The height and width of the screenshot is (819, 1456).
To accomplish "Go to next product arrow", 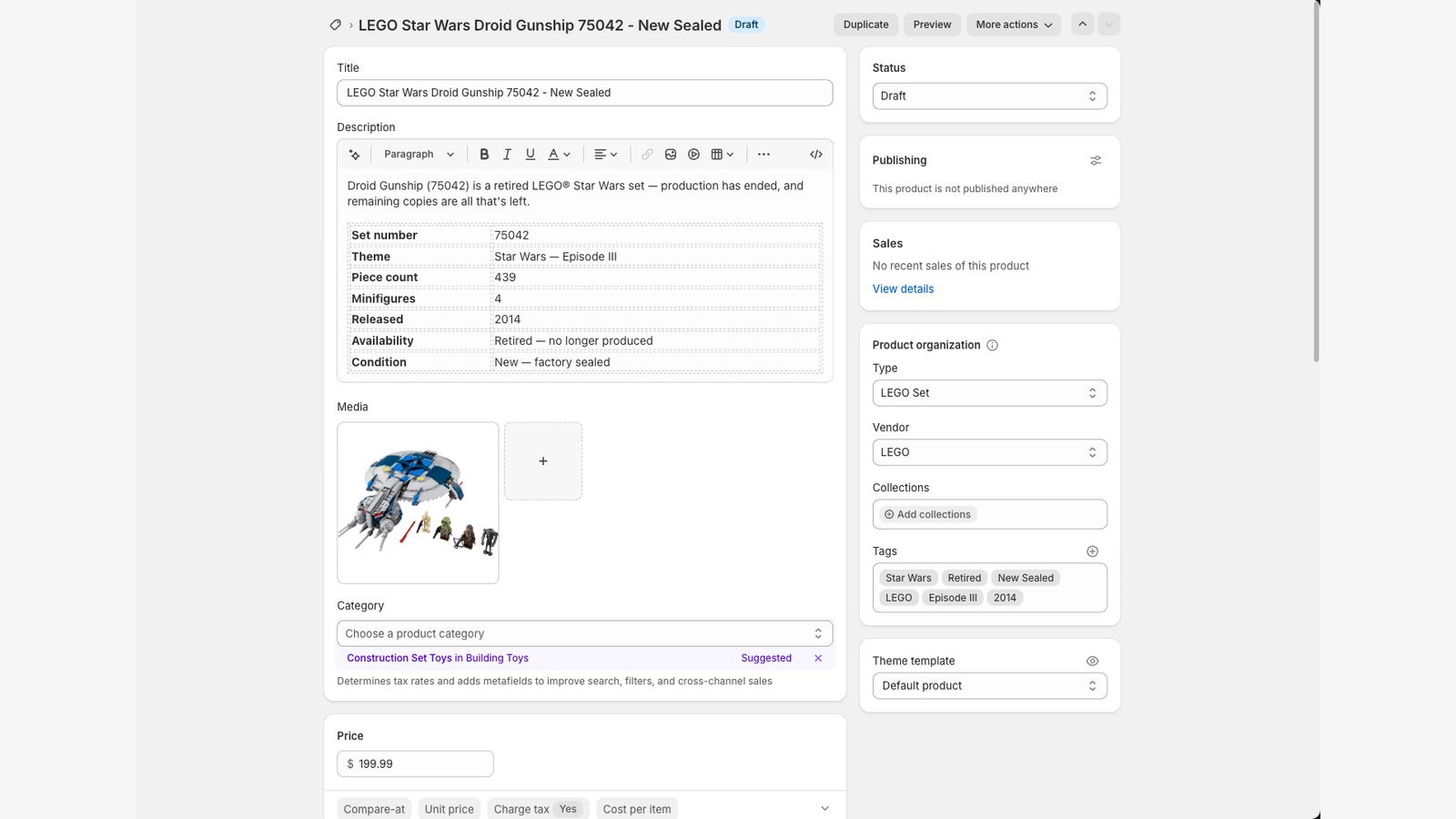I will (x=1108, y=25).
